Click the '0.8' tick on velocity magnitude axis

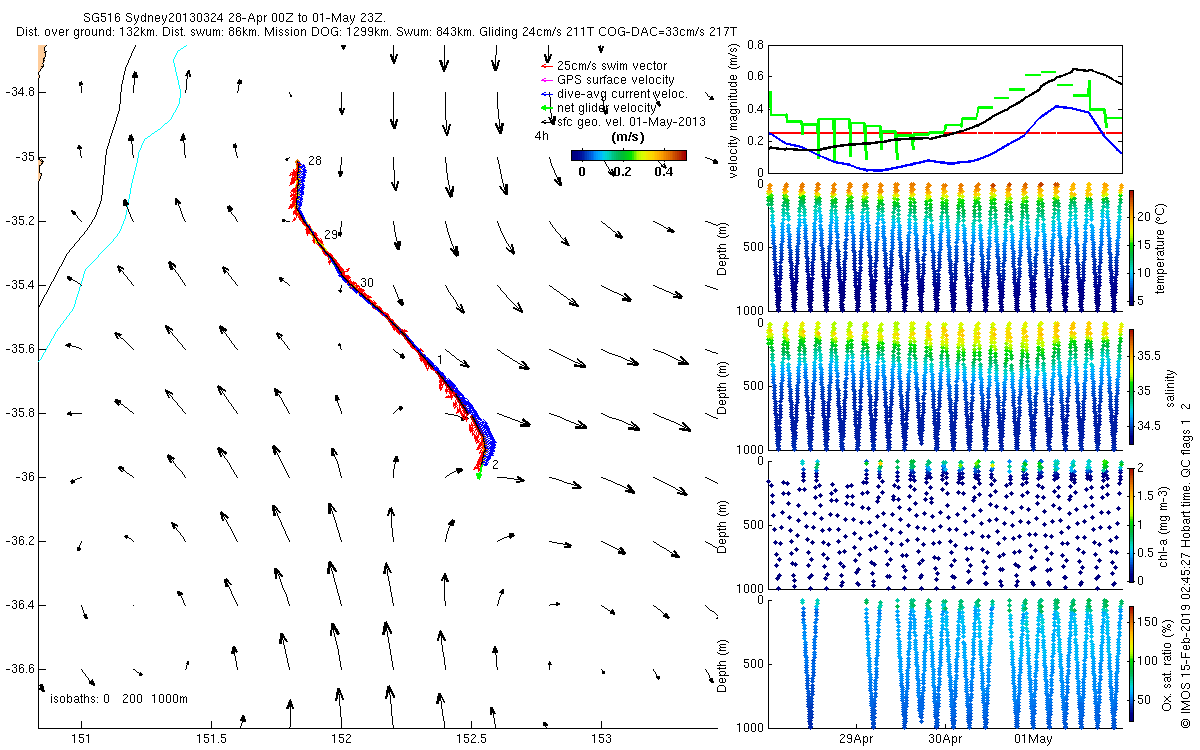pyautogui.click(x=754, y=45)
